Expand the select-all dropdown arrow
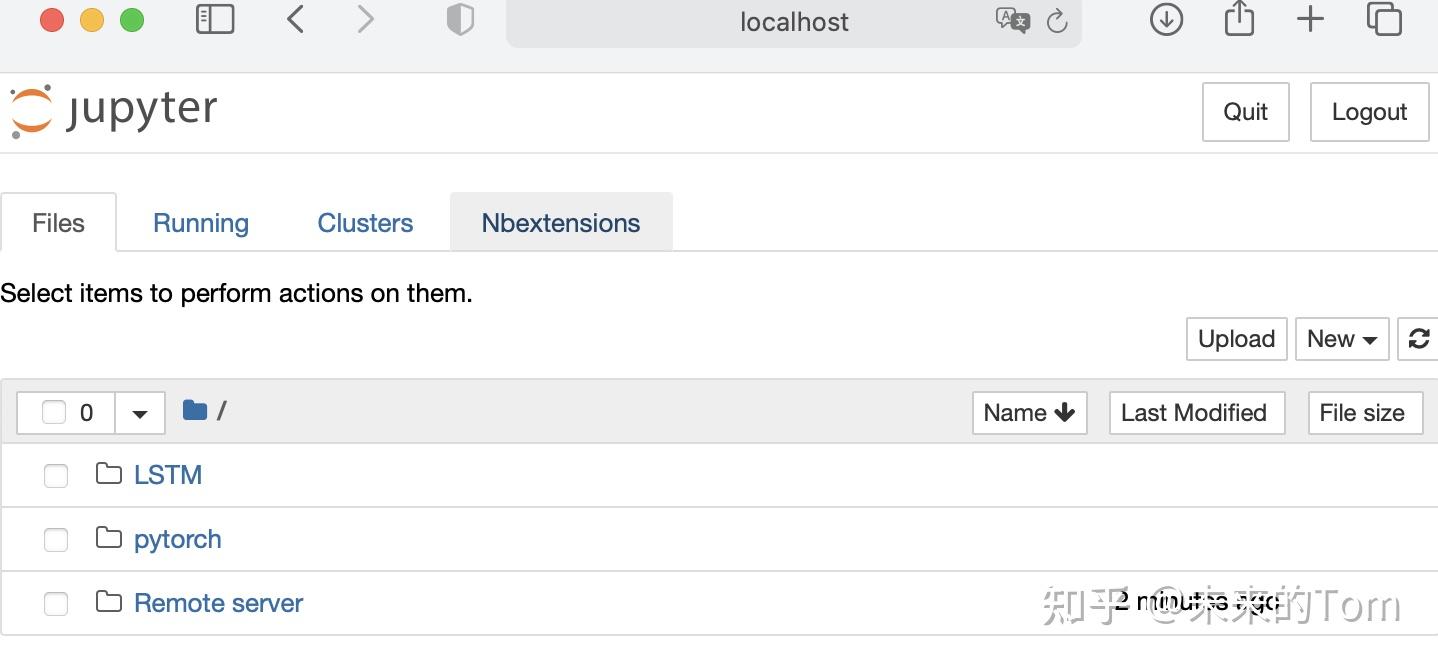 click(140, 413)
